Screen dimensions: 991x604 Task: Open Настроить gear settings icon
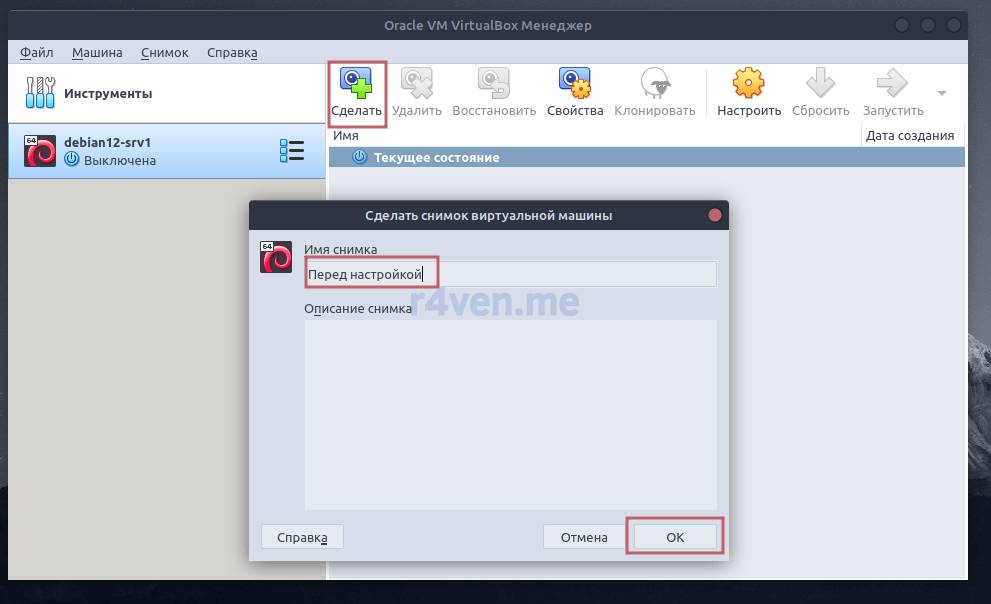tap(748, 84)
